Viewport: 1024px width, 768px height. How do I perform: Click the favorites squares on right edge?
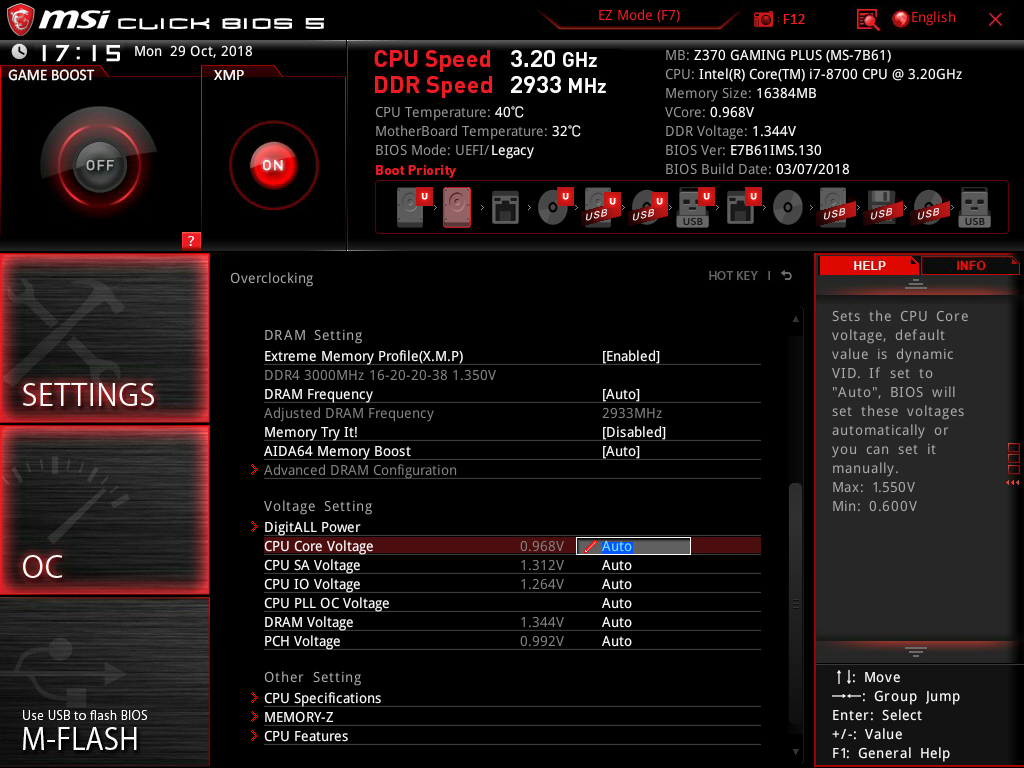1013,458
